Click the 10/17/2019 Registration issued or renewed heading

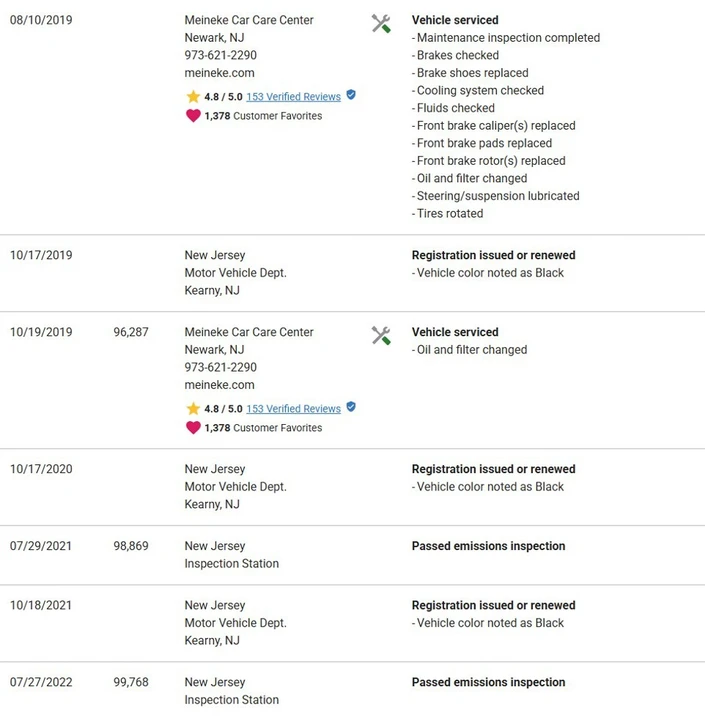[493, 255]
